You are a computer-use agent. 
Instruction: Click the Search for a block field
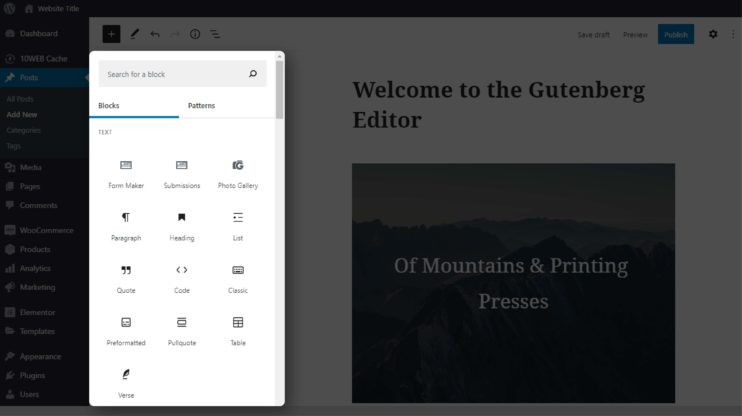pos(182,74)
